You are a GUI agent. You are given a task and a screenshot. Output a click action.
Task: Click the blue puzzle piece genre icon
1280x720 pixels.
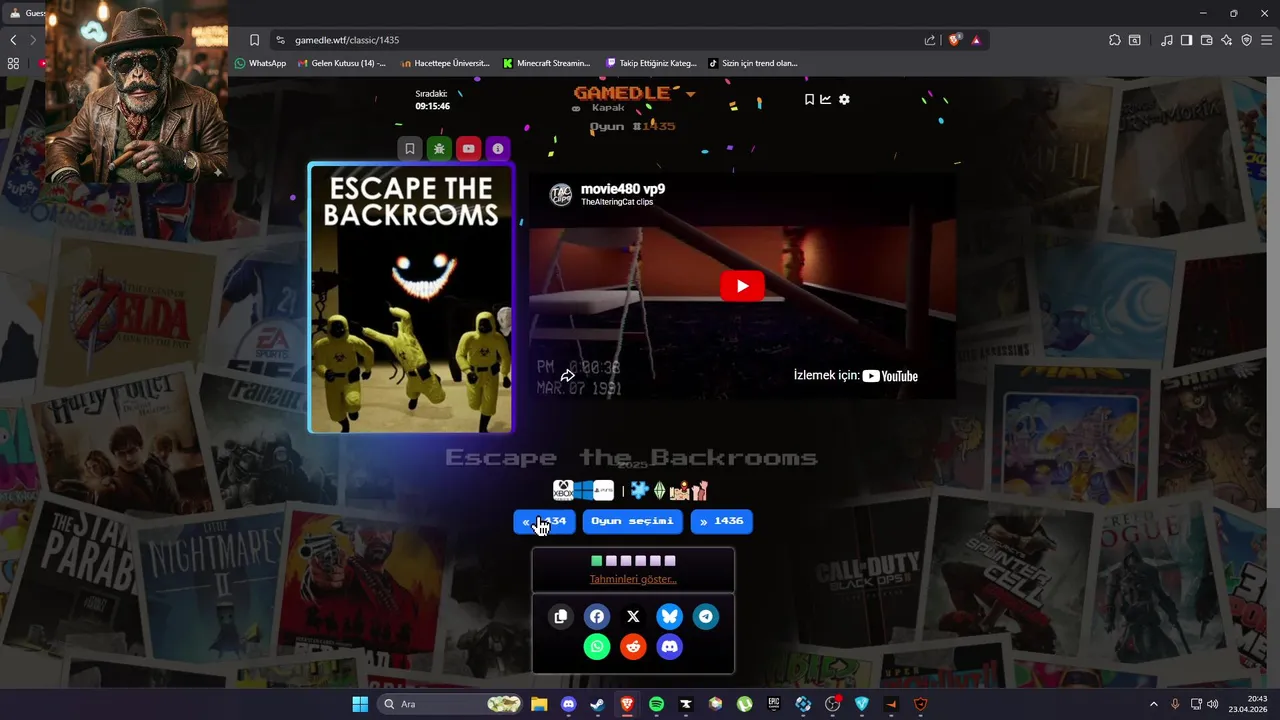point(640,490)
